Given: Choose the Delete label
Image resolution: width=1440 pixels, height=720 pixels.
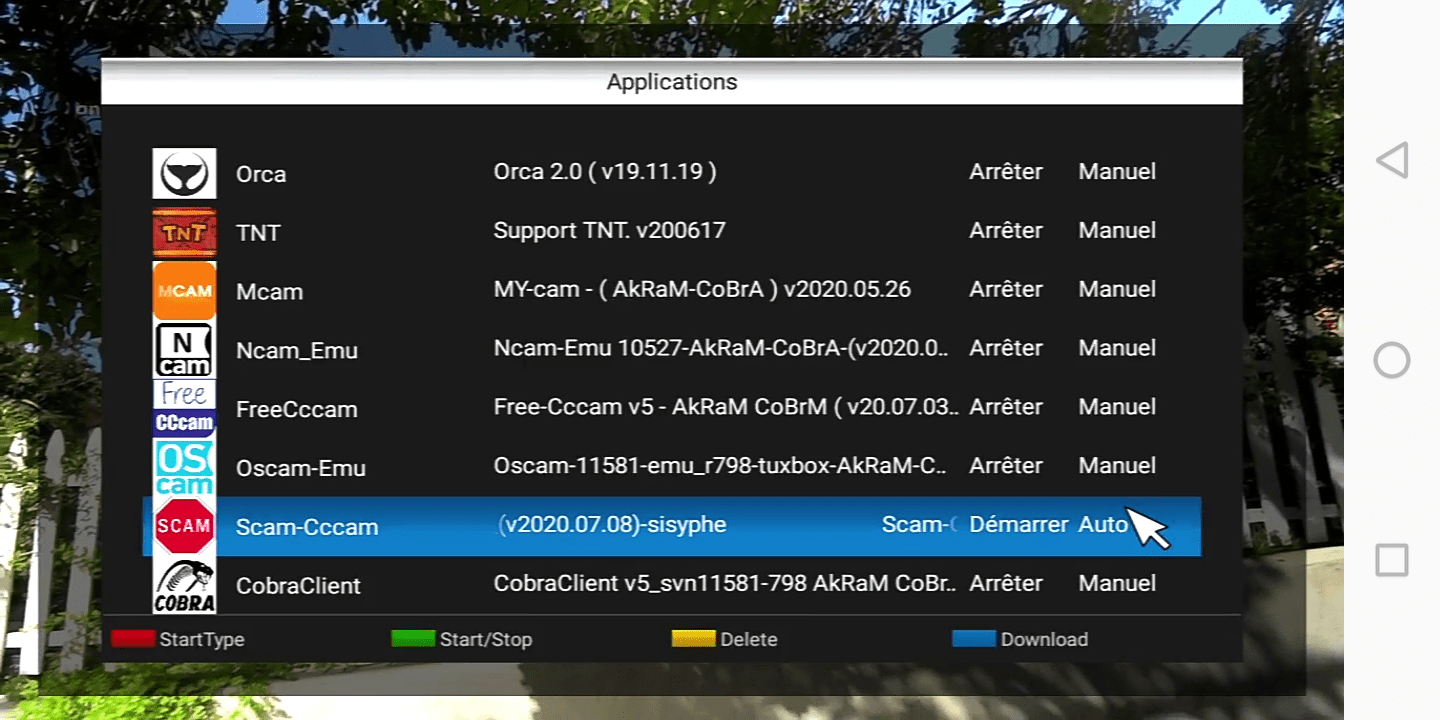Looking at the screenshot, I should (x=749, y=640).
